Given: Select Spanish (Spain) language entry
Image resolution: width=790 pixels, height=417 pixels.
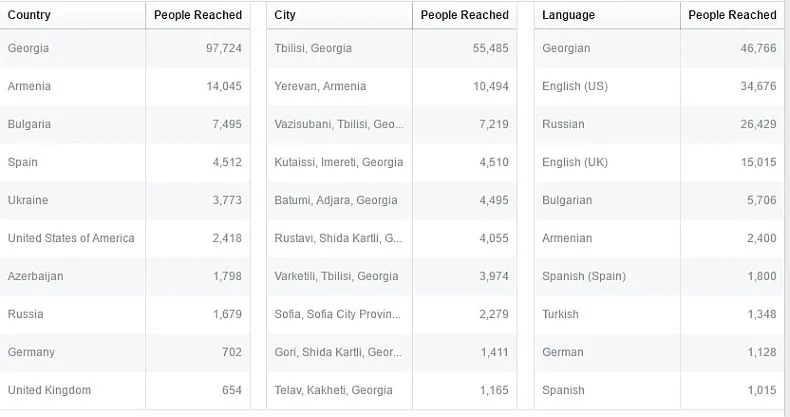Looking at the screenshot, I should pyautogui.click(x=584, y=276).
